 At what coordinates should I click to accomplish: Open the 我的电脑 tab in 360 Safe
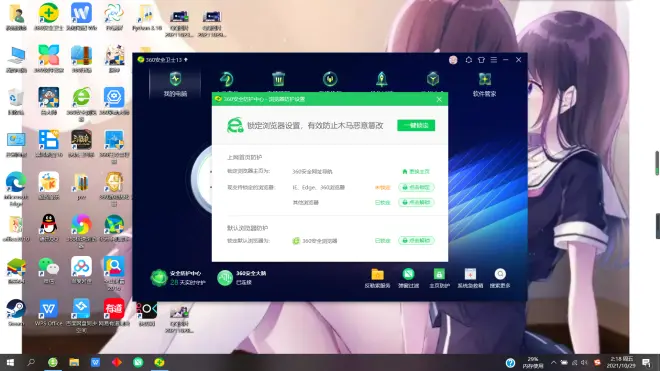pos(175,84)
